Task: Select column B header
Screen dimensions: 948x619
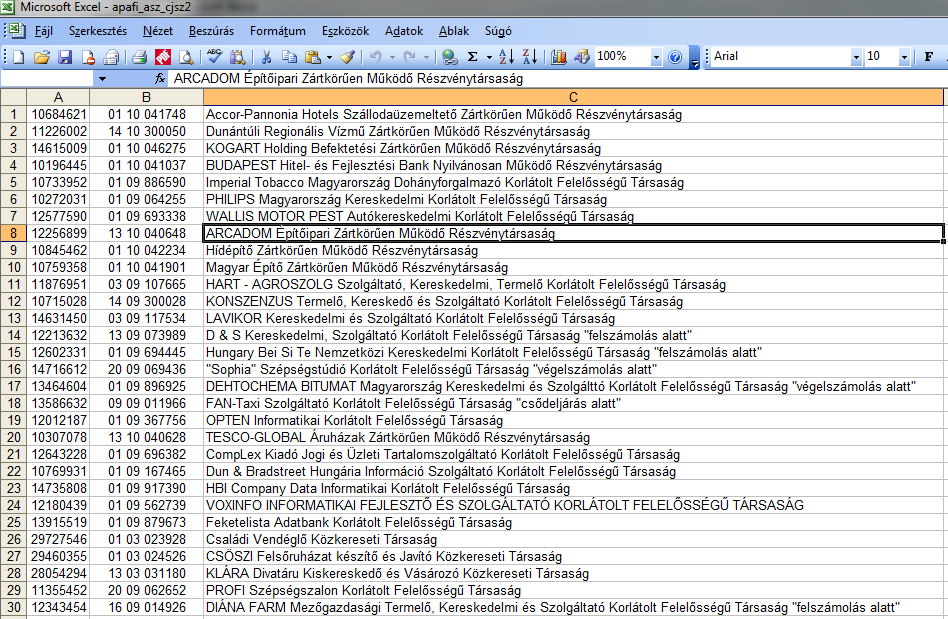Action: pos(146,97)
